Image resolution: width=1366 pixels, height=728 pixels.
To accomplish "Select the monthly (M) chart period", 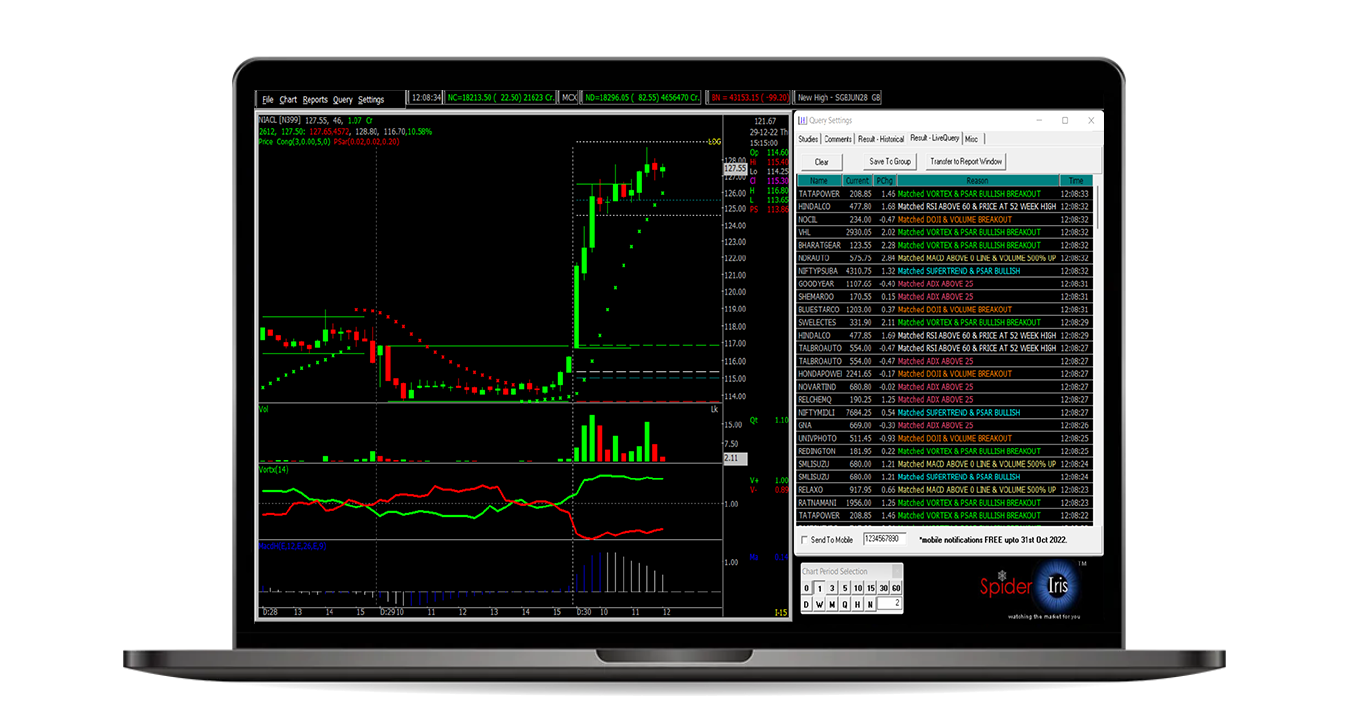I will click(x=833, y=604).
